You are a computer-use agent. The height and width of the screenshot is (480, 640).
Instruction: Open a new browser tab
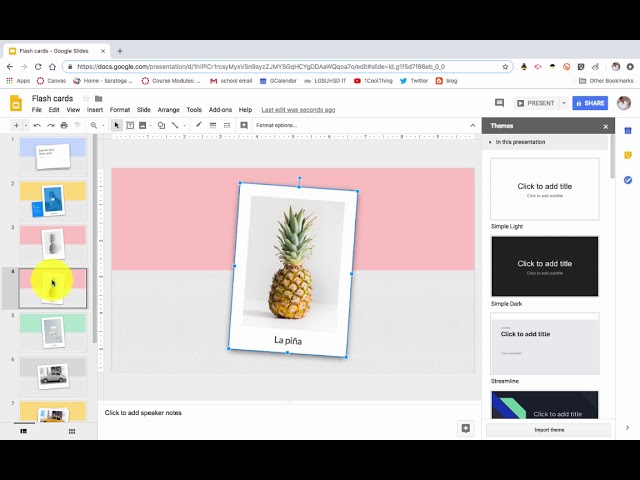pyautogui.click(x=120, y=51)
